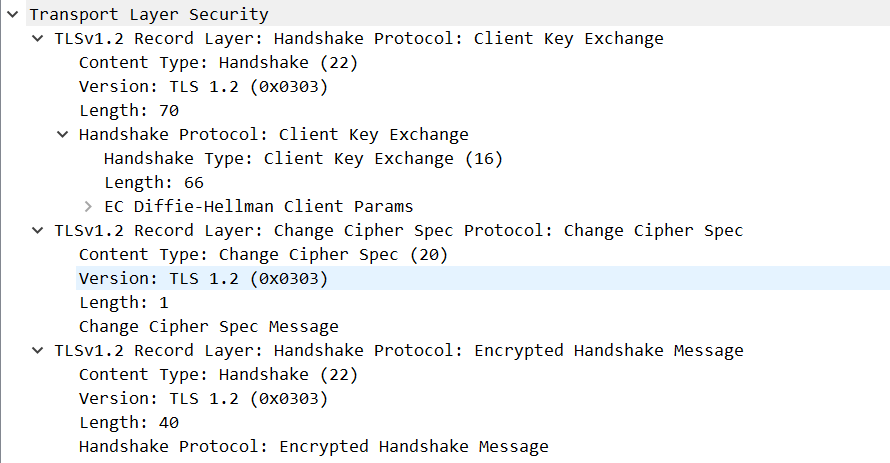Select the Change Cipher Spec Message row
The height and width of the screenshot is (463, 890).
click(x=208, y=327)
